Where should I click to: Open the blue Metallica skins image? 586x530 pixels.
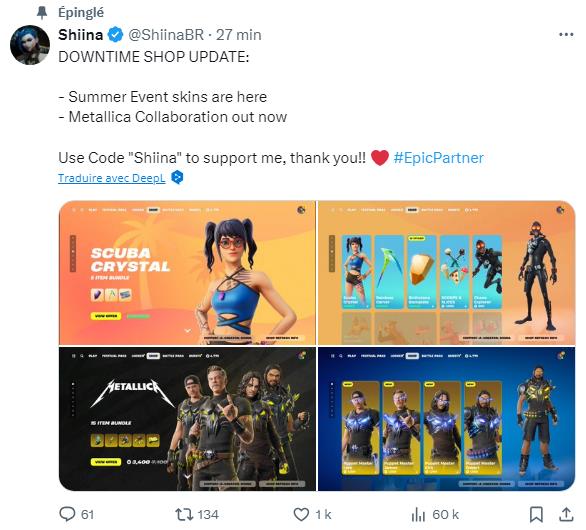click(x=447, y=419)
